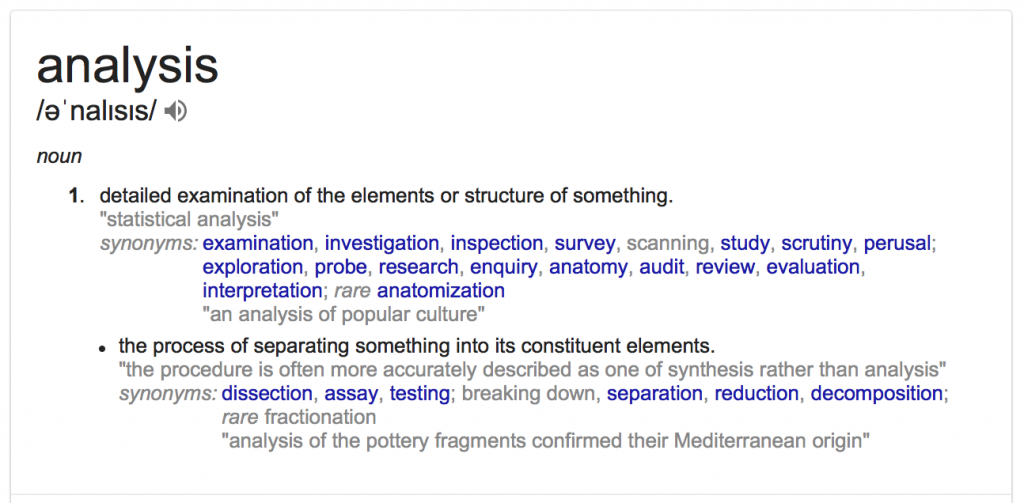Viewport: 1024px width, 503px height.
Task: Follow the "enquiry" synonym link
Action: click(x=504, y=267)
